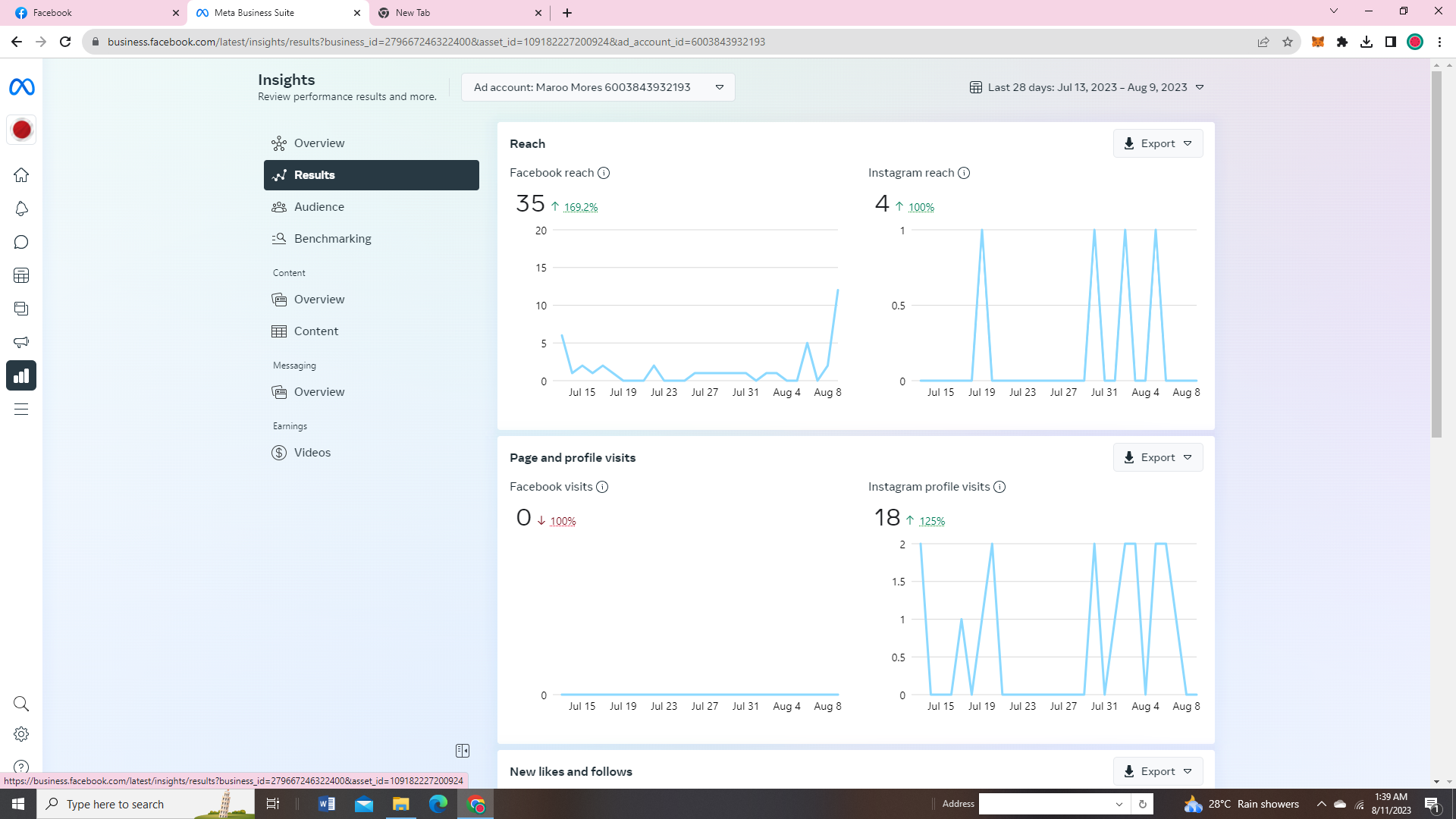Open Help question mark icon
The height and width of the screenshot is (819, 1456).
point(21,766)
